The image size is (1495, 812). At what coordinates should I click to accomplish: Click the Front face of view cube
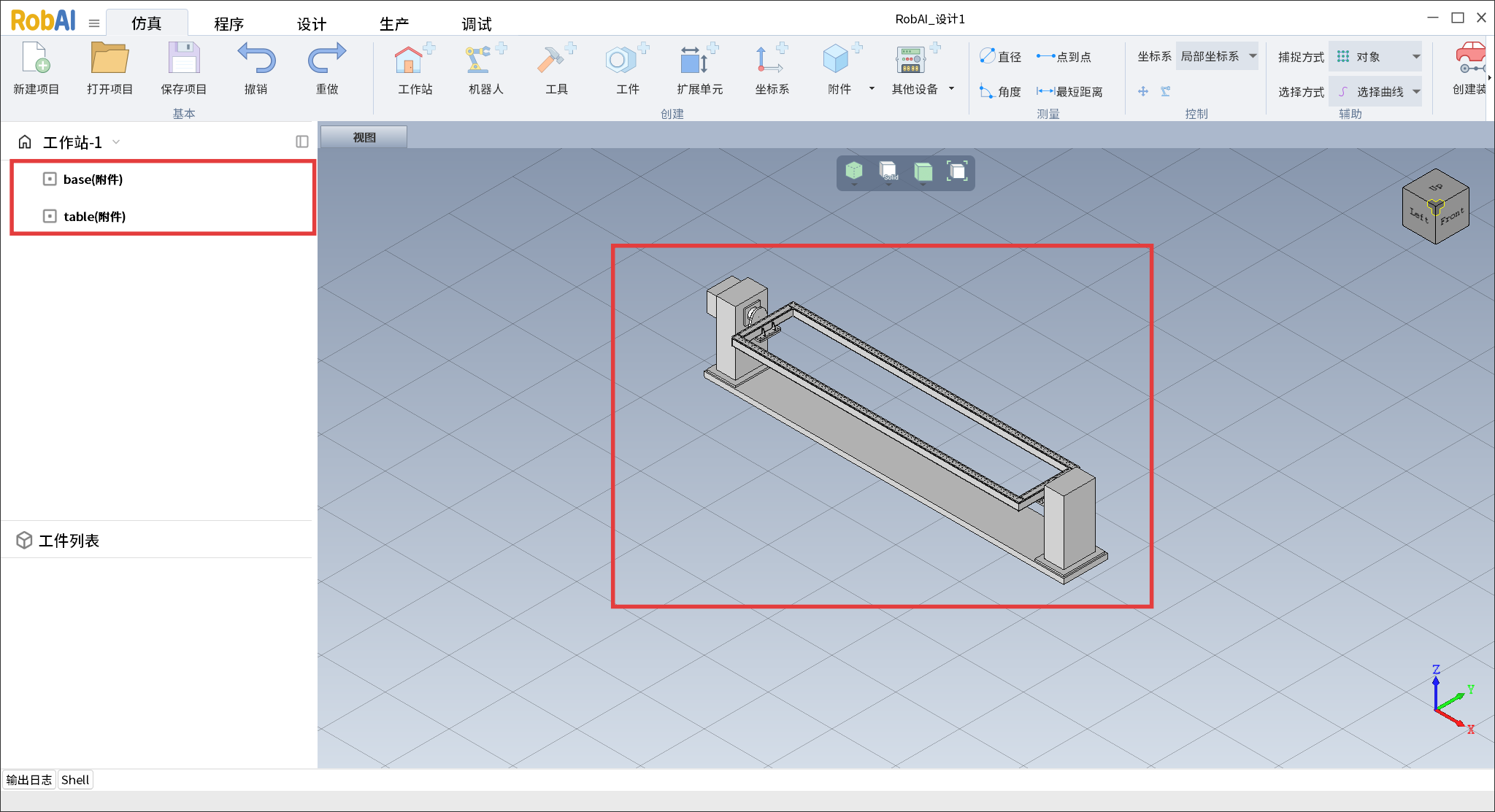click(x=1452, y=217)
